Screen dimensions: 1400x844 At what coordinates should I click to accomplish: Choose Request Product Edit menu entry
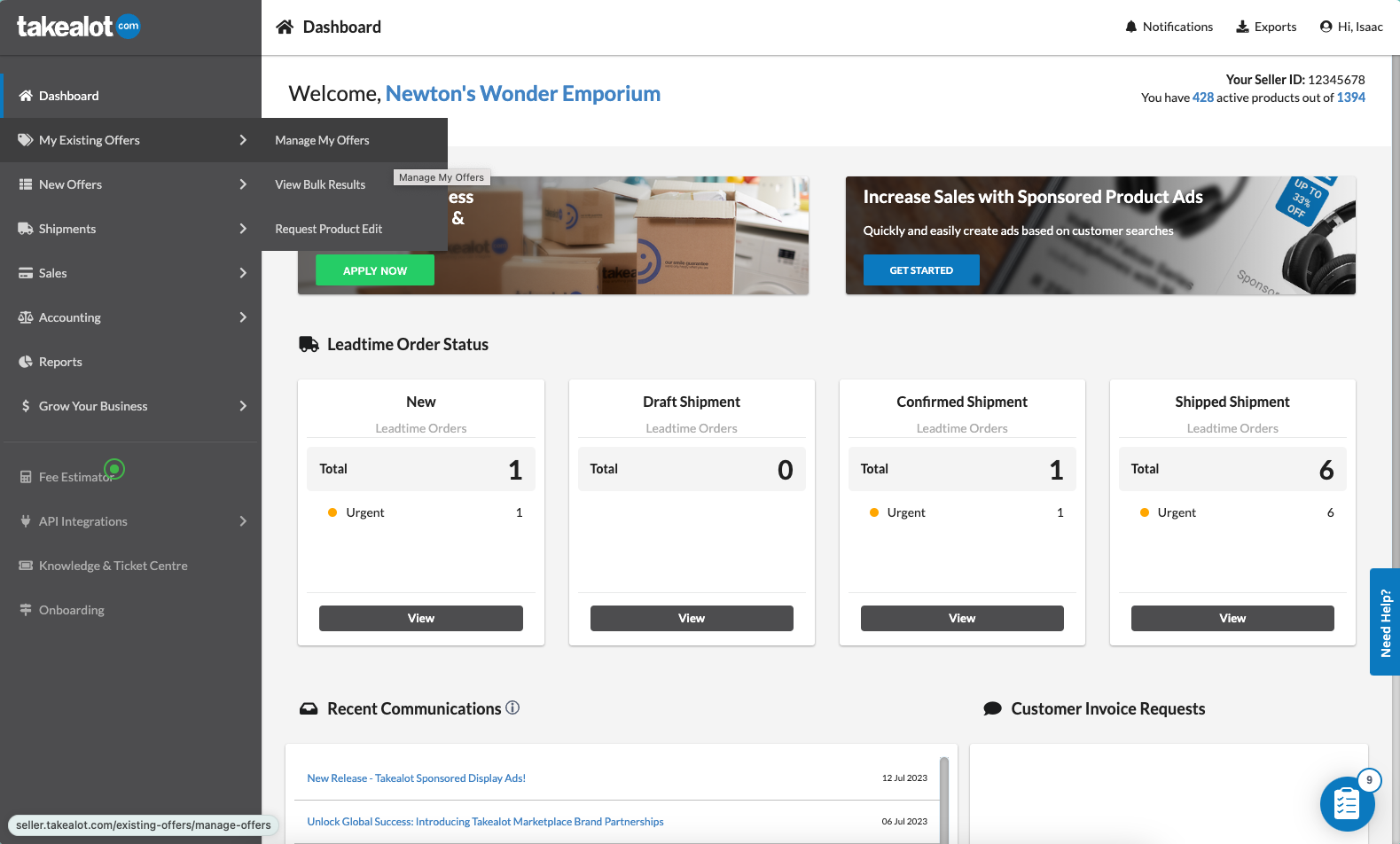pyautogui.click(x=328, y=229)
